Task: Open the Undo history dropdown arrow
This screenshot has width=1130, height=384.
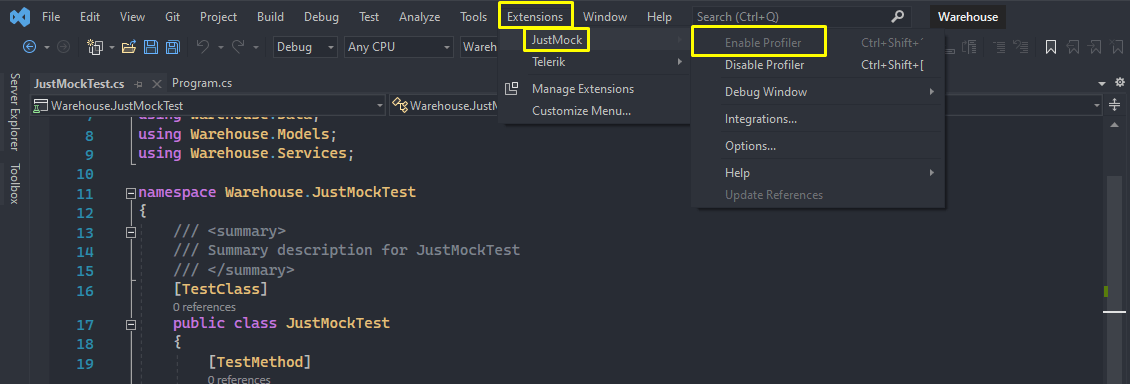Action: point(220,47)
